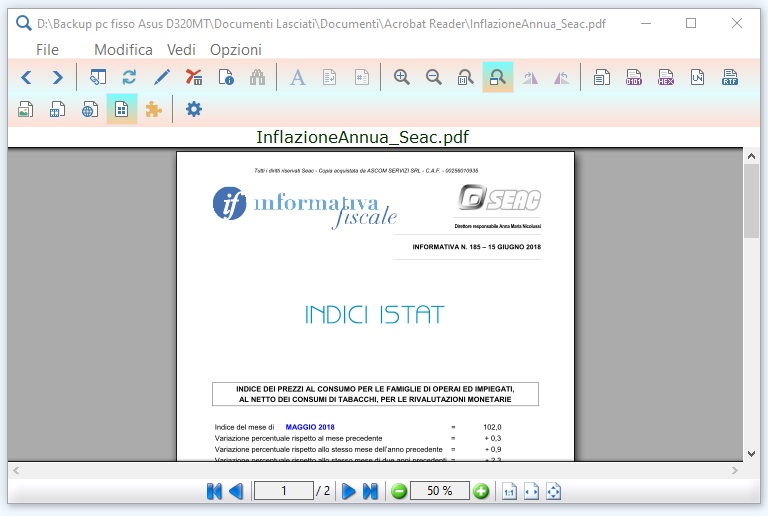This screenshot has height=516, width=768.
Task: Click the green minus zoom button
Action: point(399,491)
